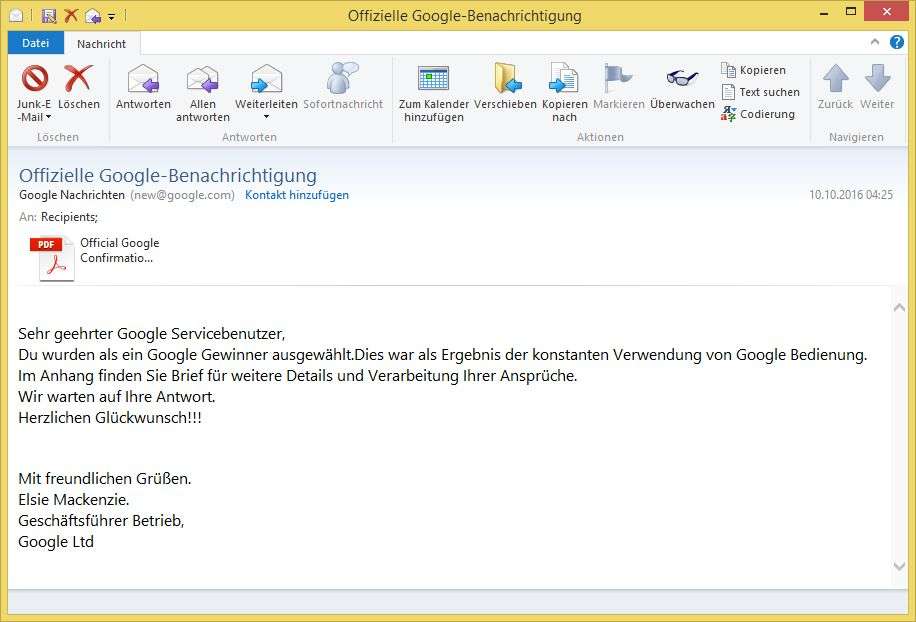Click the message body scroll down arrow
The height and width of the screenshot is (622, 916).
(x=900, y=566)
